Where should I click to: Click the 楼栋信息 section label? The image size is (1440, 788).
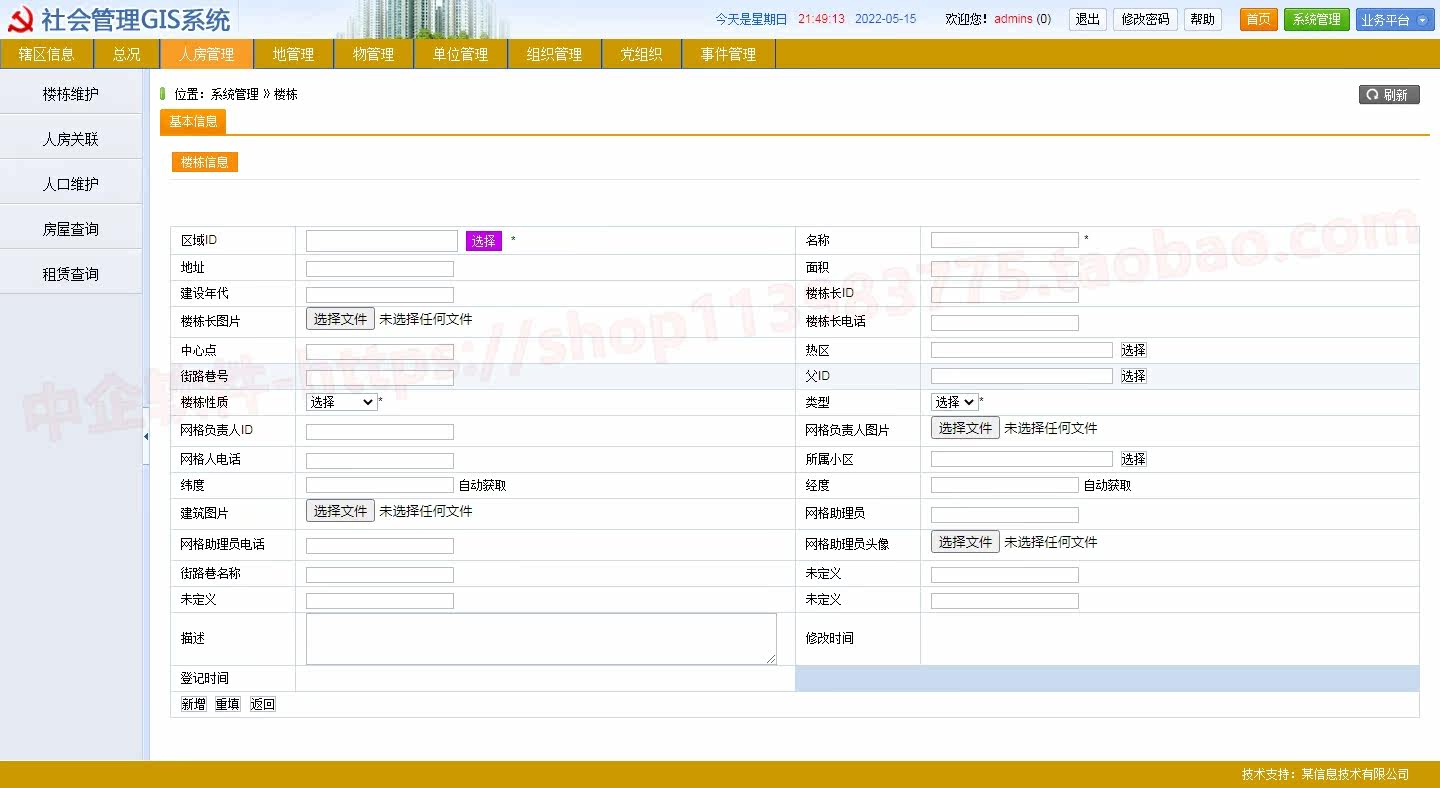point(205,162)
